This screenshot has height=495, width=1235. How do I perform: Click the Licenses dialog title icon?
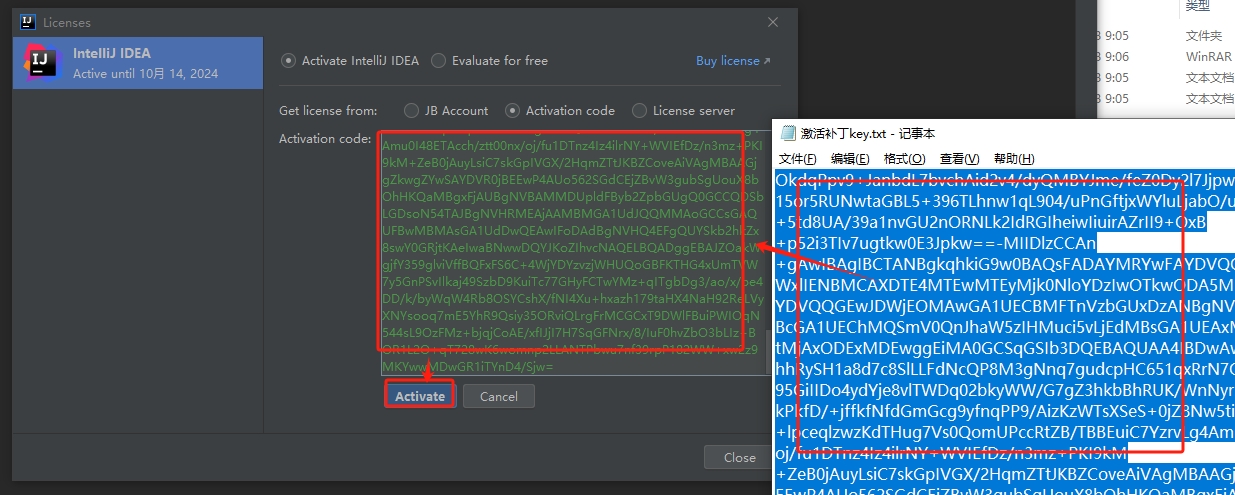point(27,21)
